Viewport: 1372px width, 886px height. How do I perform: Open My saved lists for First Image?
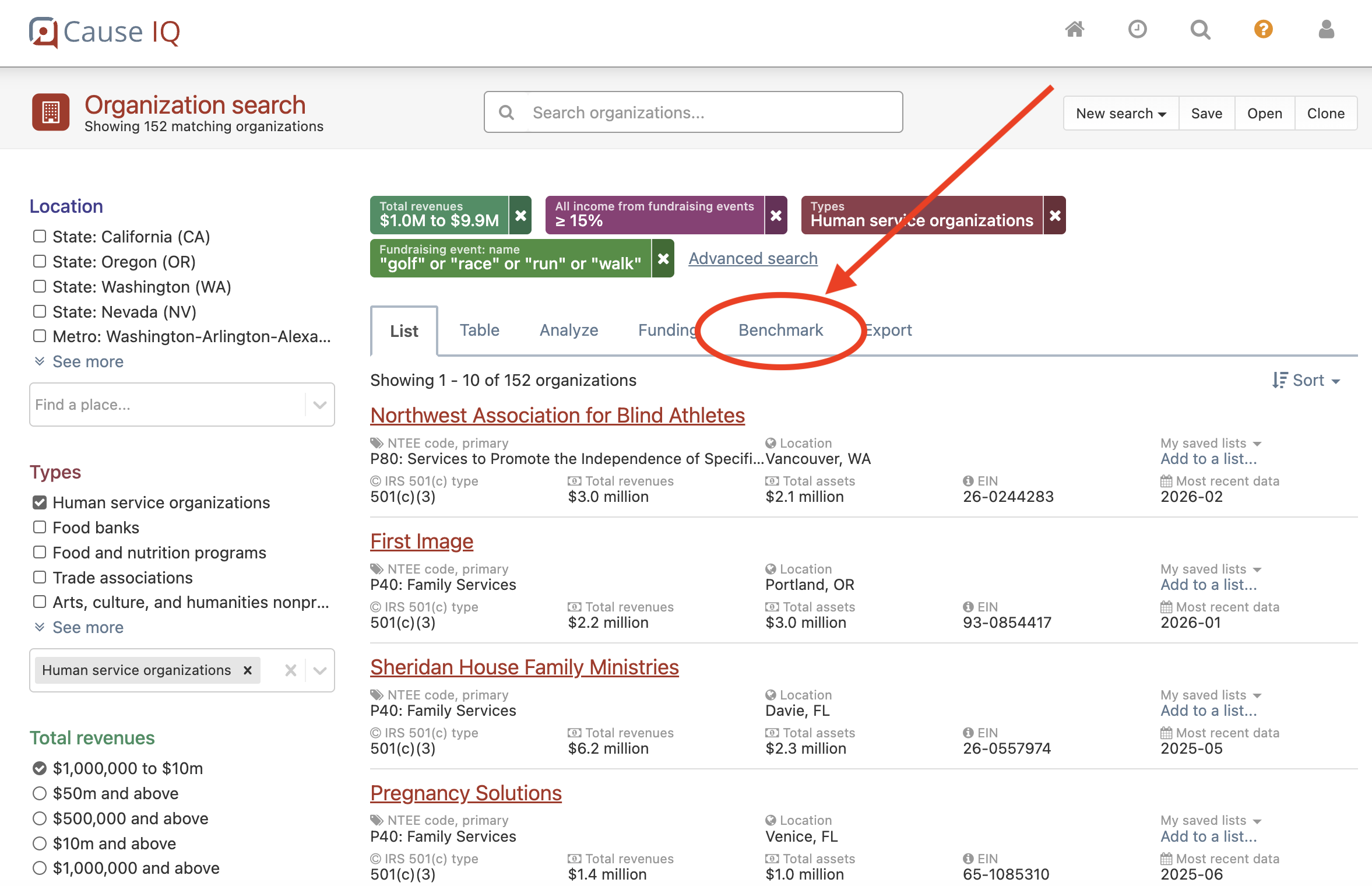point(1211,569)
